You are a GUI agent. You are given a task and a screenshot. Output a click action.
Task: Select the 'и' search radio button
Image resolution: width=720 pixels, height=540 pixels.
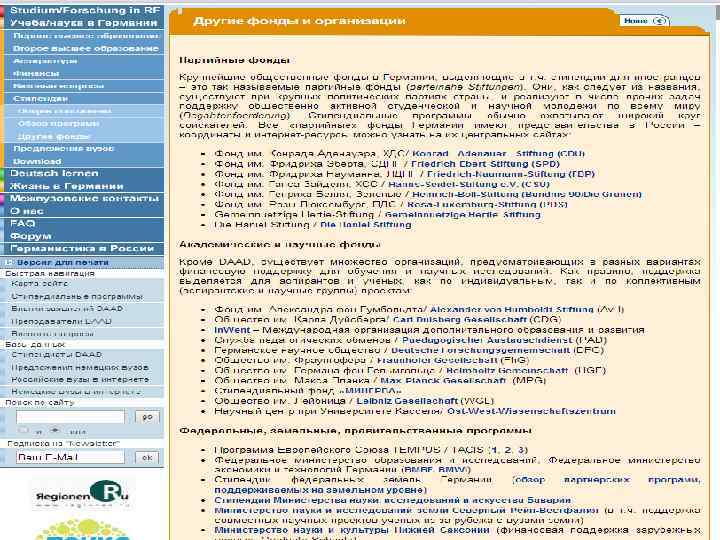(23, 430)
